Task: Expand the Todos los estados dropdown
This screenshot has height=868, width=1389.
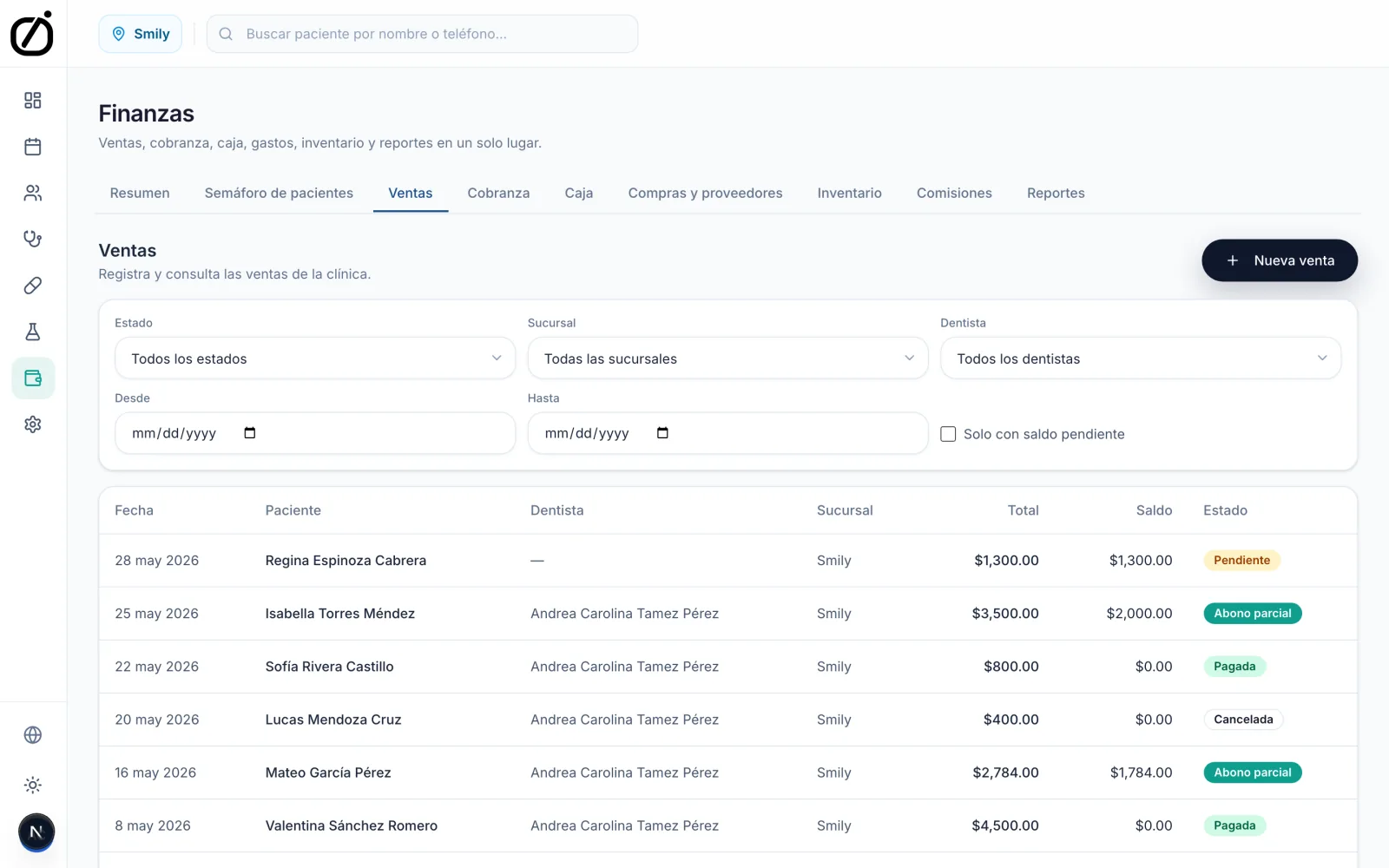Action: (x=315, y=358)
